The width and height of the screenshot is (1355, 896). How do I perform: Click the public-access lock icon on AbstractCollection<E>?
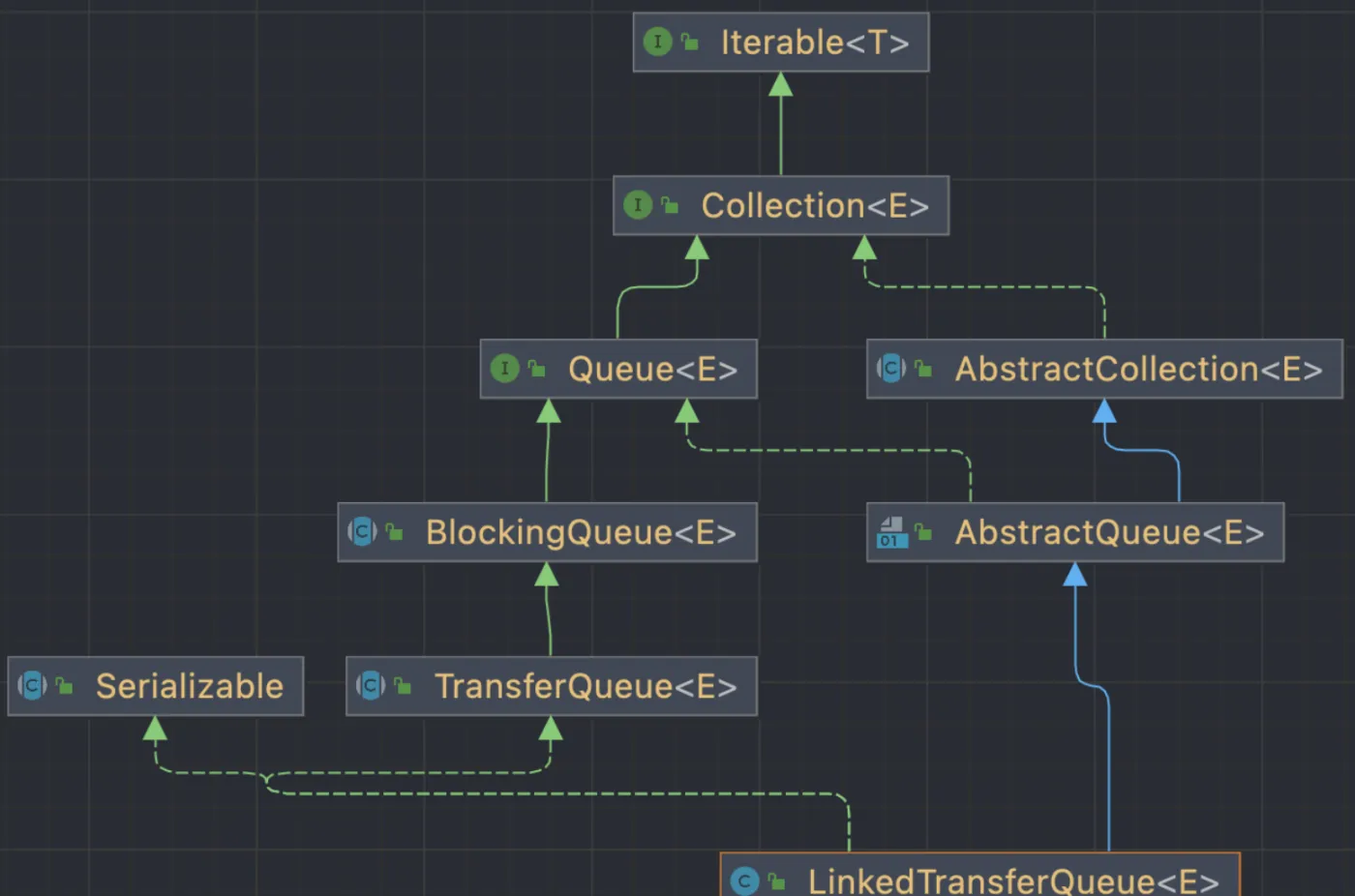(923, 369)
